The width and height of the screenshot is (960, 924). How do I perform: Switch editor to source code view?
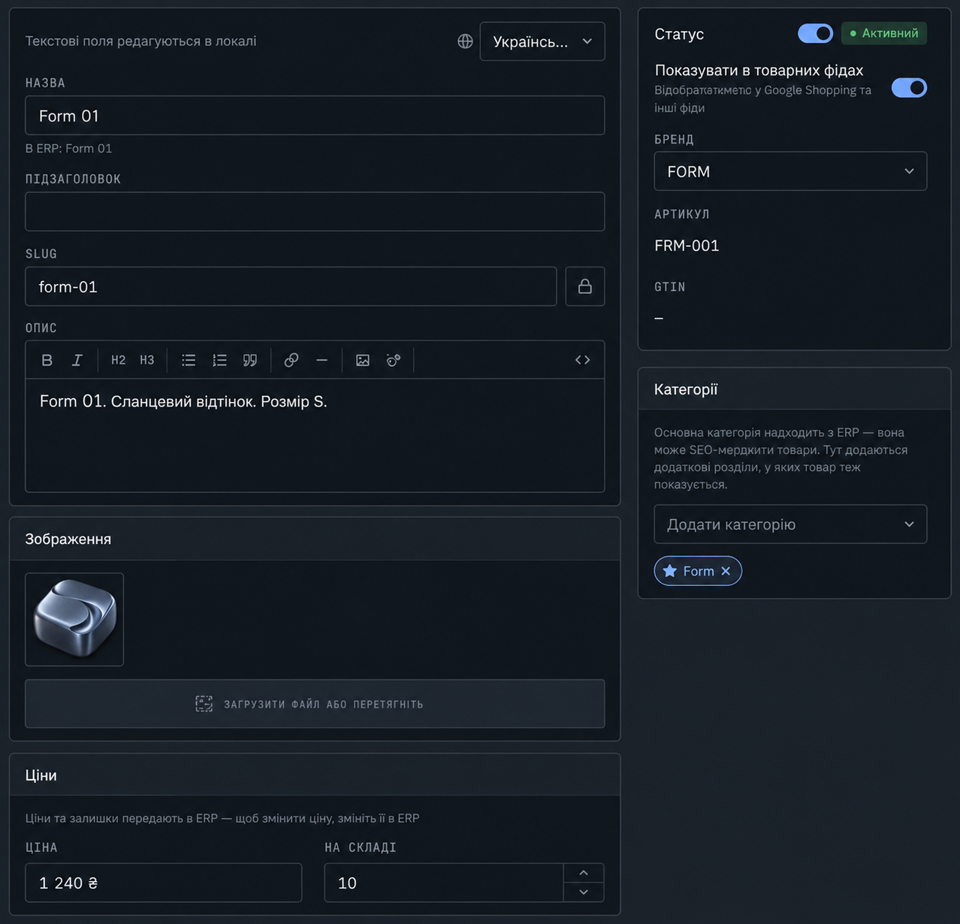pos(582,360)
